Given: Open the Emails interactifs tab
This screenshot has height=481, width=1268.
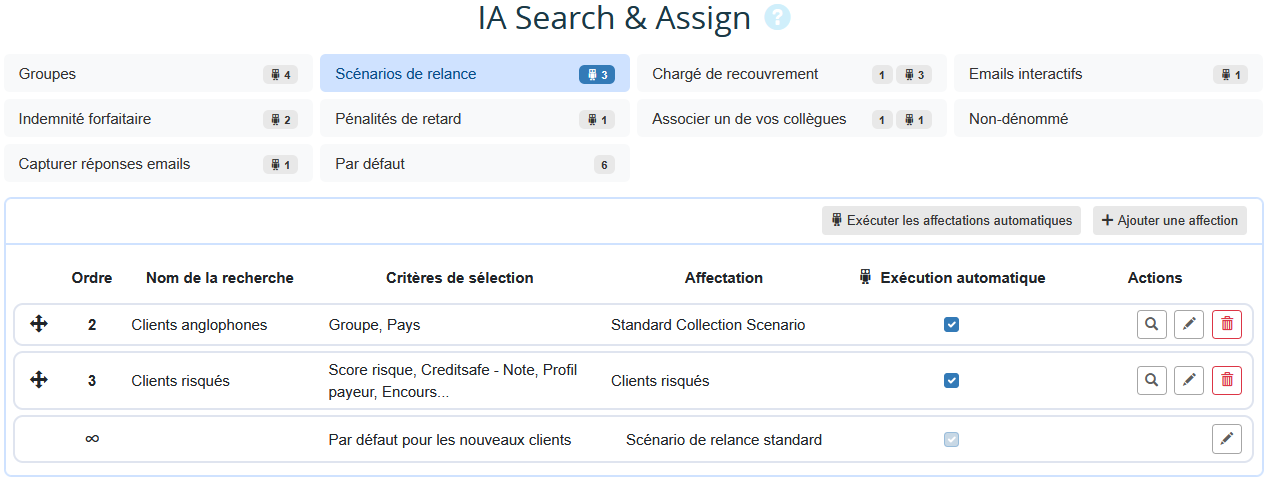Looking at the screenshot, I should [x=1107, y=74].
